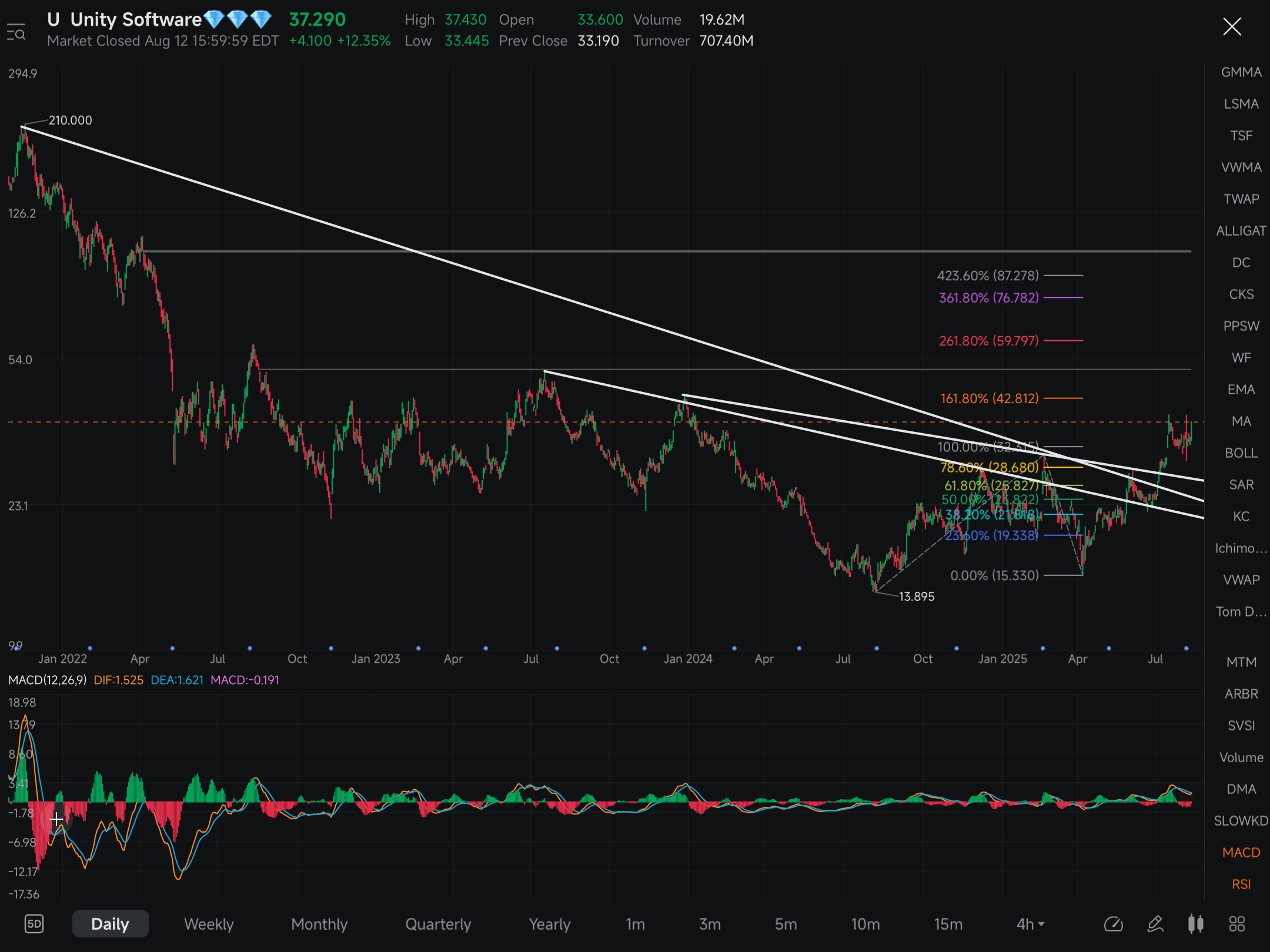
Task: Click the blue event dot below Jan 2023
Action: click(x=418, y=648)
